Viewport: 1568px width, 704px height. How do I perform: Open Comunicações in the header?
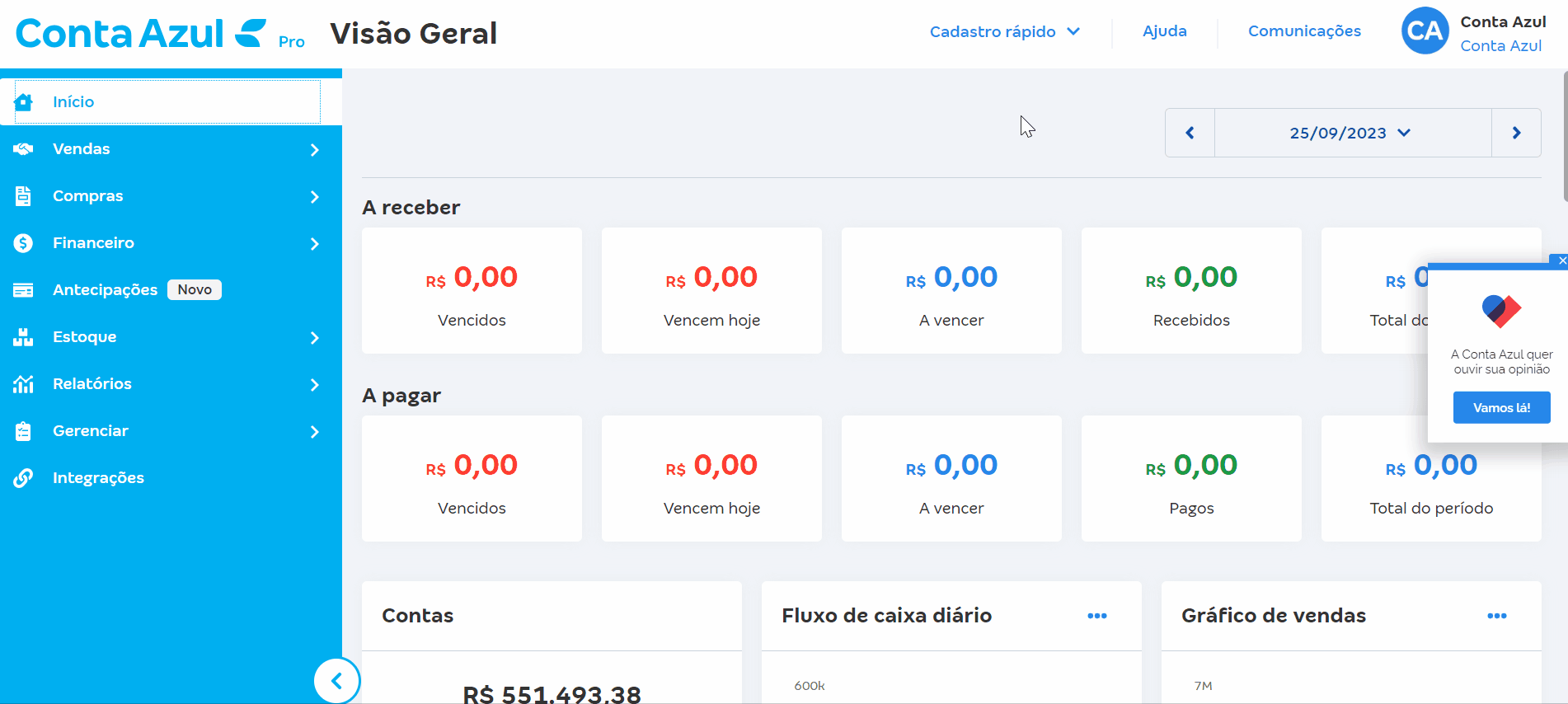click(1304, 31)
